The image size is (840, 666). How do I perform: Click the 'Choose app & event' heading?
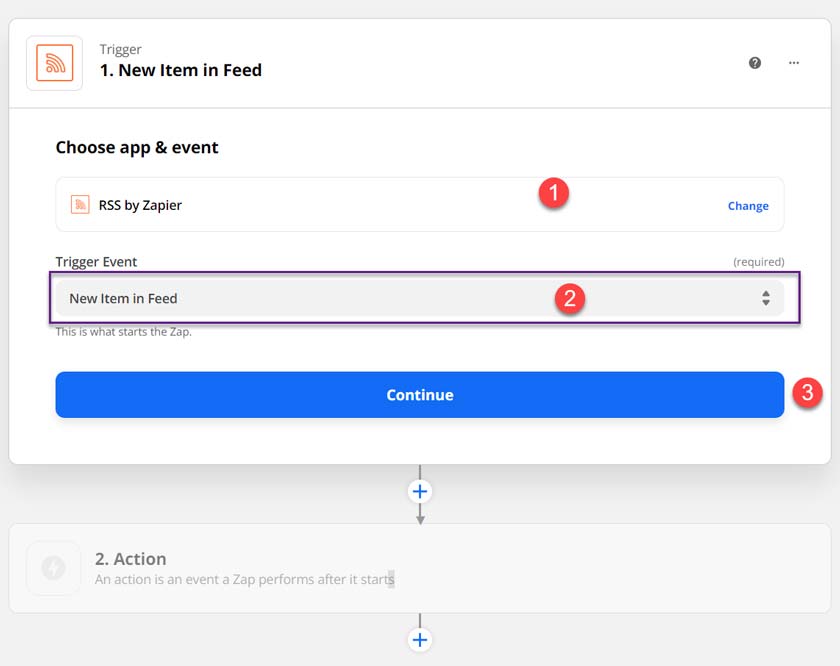137,147
